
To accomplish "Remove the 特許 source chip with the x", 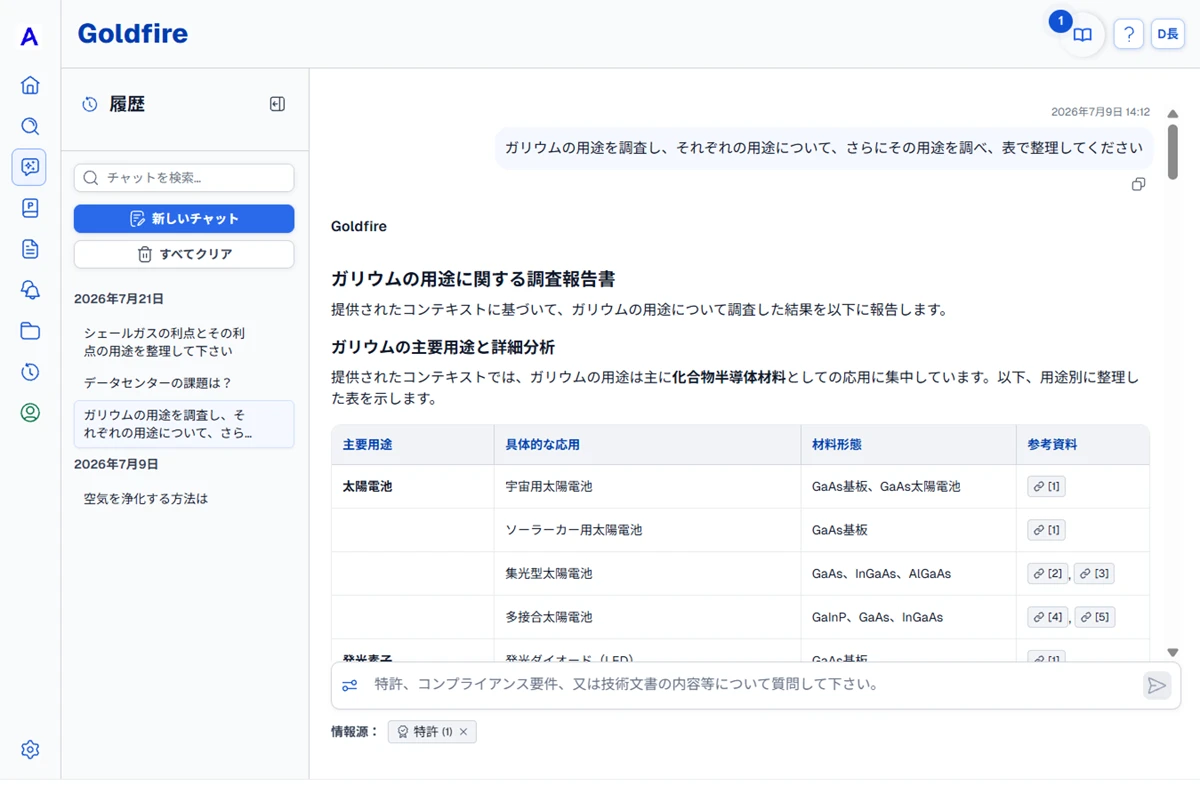I will click(x=464, y=732).
